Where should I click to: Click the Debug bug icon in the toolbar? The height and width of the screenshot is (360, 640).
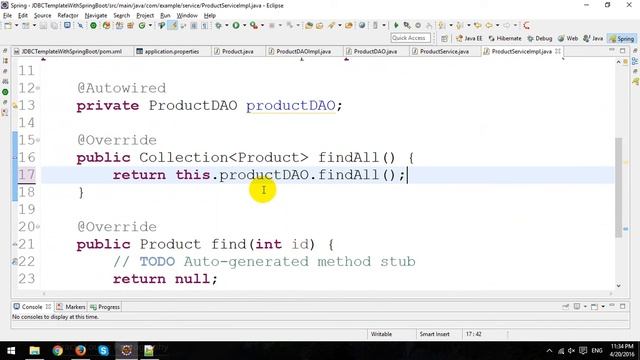coord(218,25)
